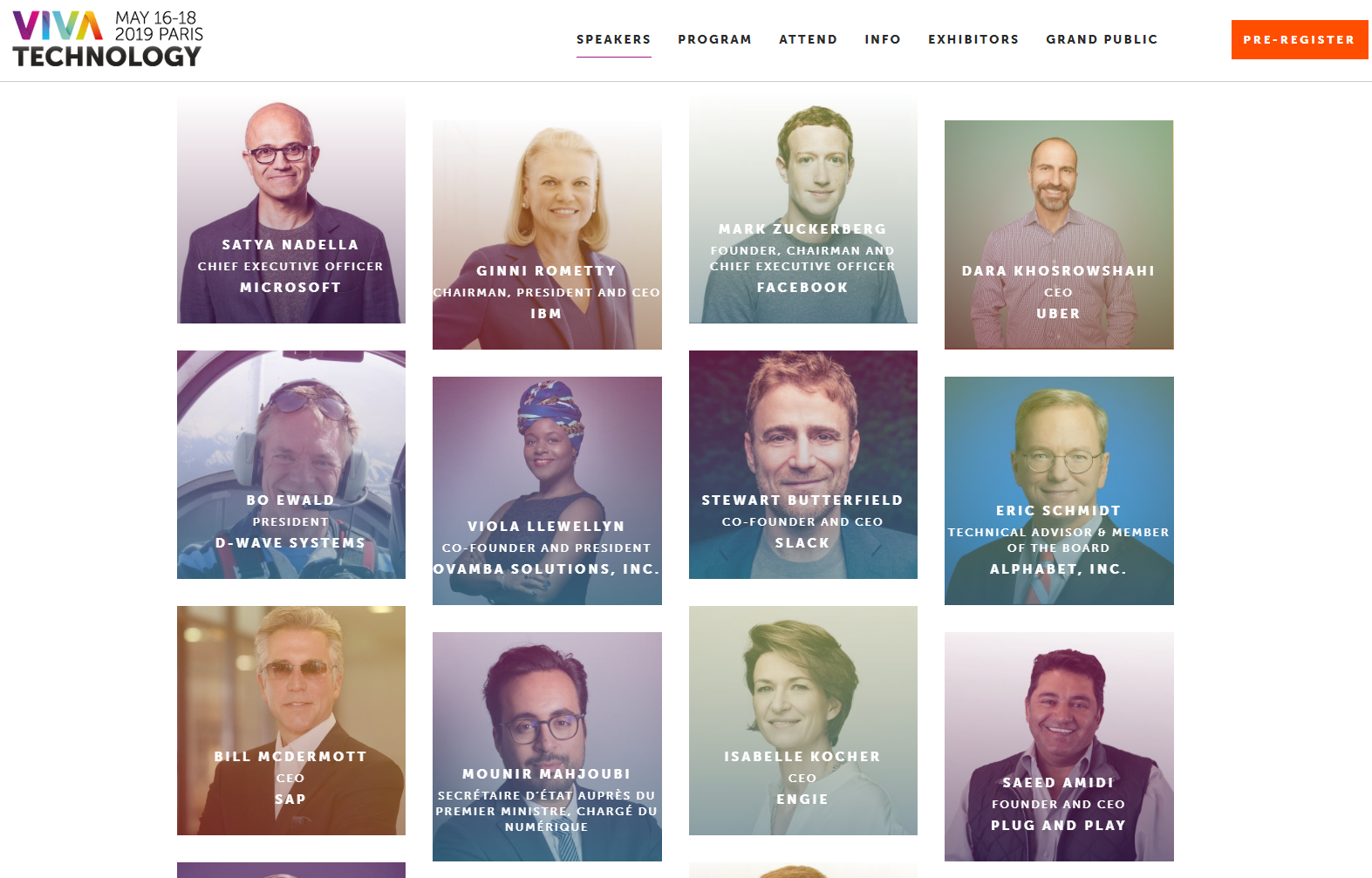The width and height of the screenshot is (1372, 878).
Task: Go to Grand Public page
Action: pyautogui.click(x=1102, y=39)
